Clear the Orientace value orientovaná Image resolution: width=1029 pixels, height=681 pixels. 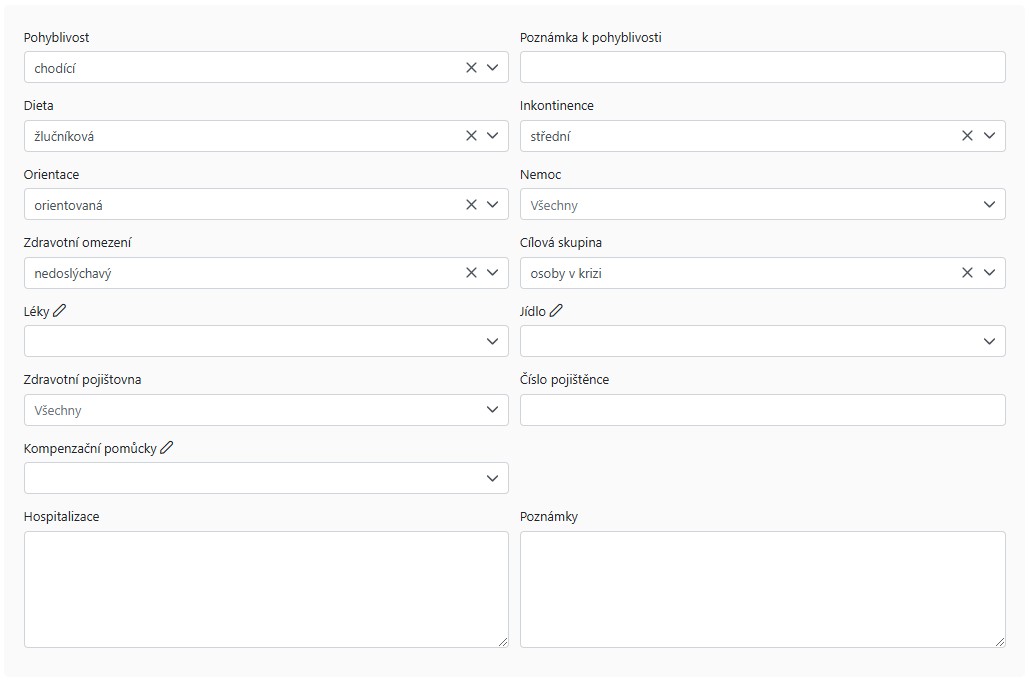pyautogui.click(x=471, y=205)
